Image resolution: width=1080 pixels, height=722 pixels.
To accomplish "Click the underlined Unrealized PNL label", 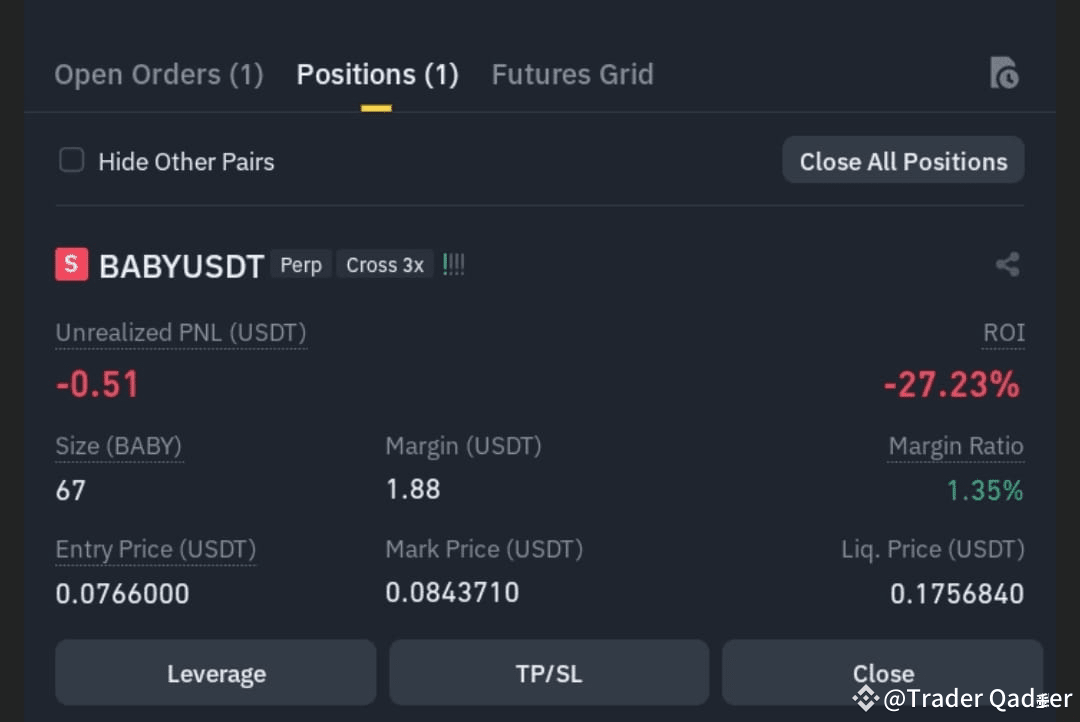I will pos(181,333).
